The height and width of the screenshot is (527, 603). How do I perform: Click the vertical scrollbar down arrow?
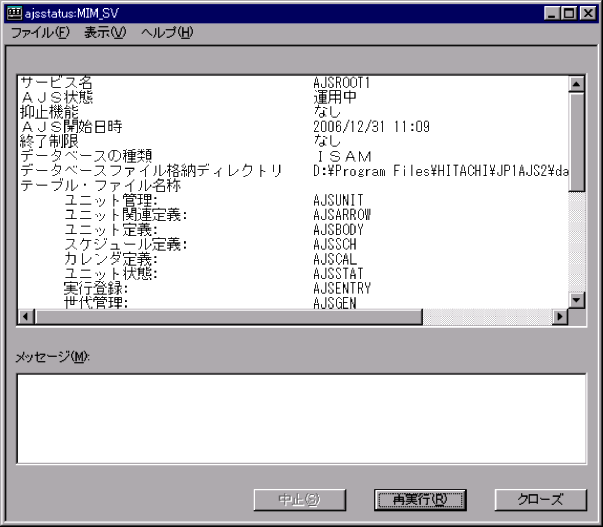[576, 300]
